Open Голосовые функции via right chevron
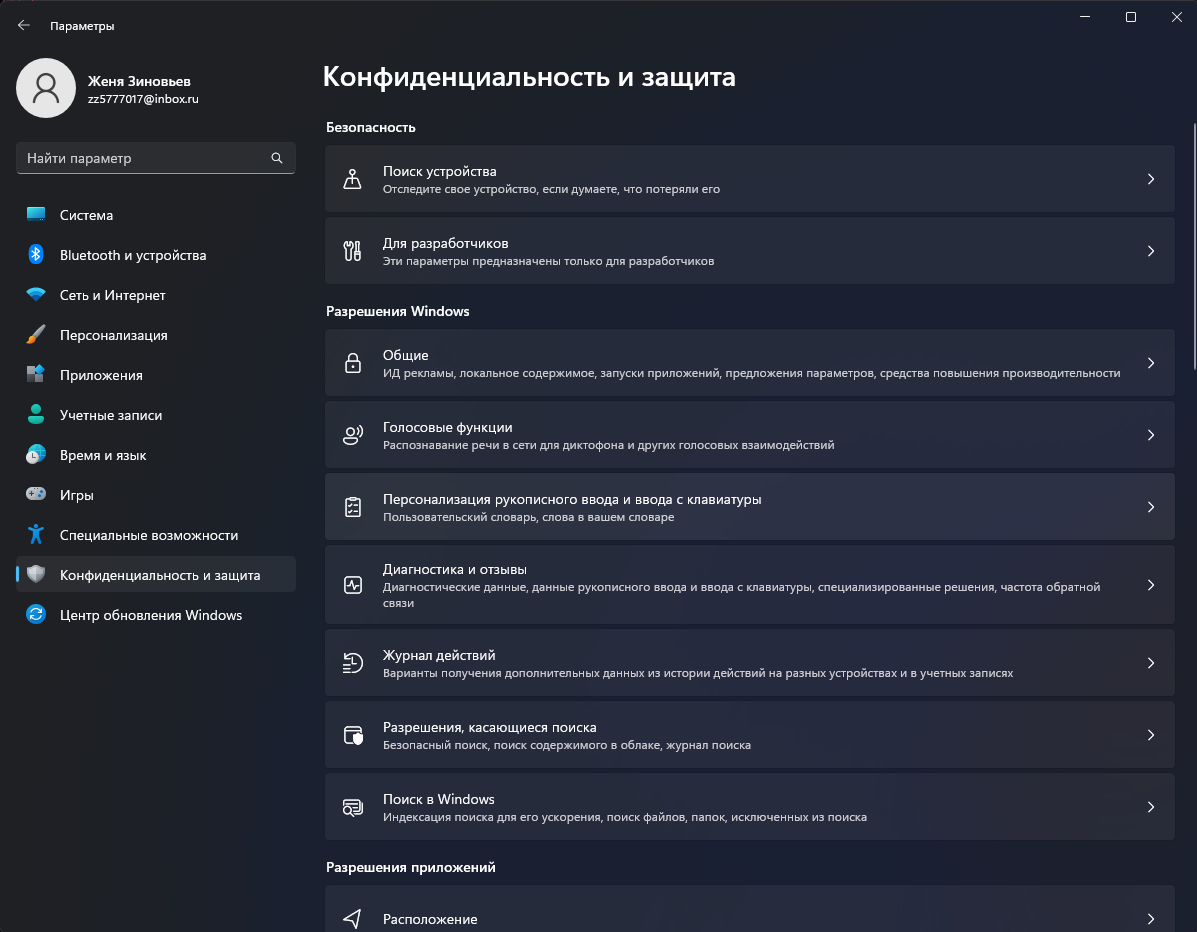Viewport: 1197px width, 932px height. (x=1150, y=434)
